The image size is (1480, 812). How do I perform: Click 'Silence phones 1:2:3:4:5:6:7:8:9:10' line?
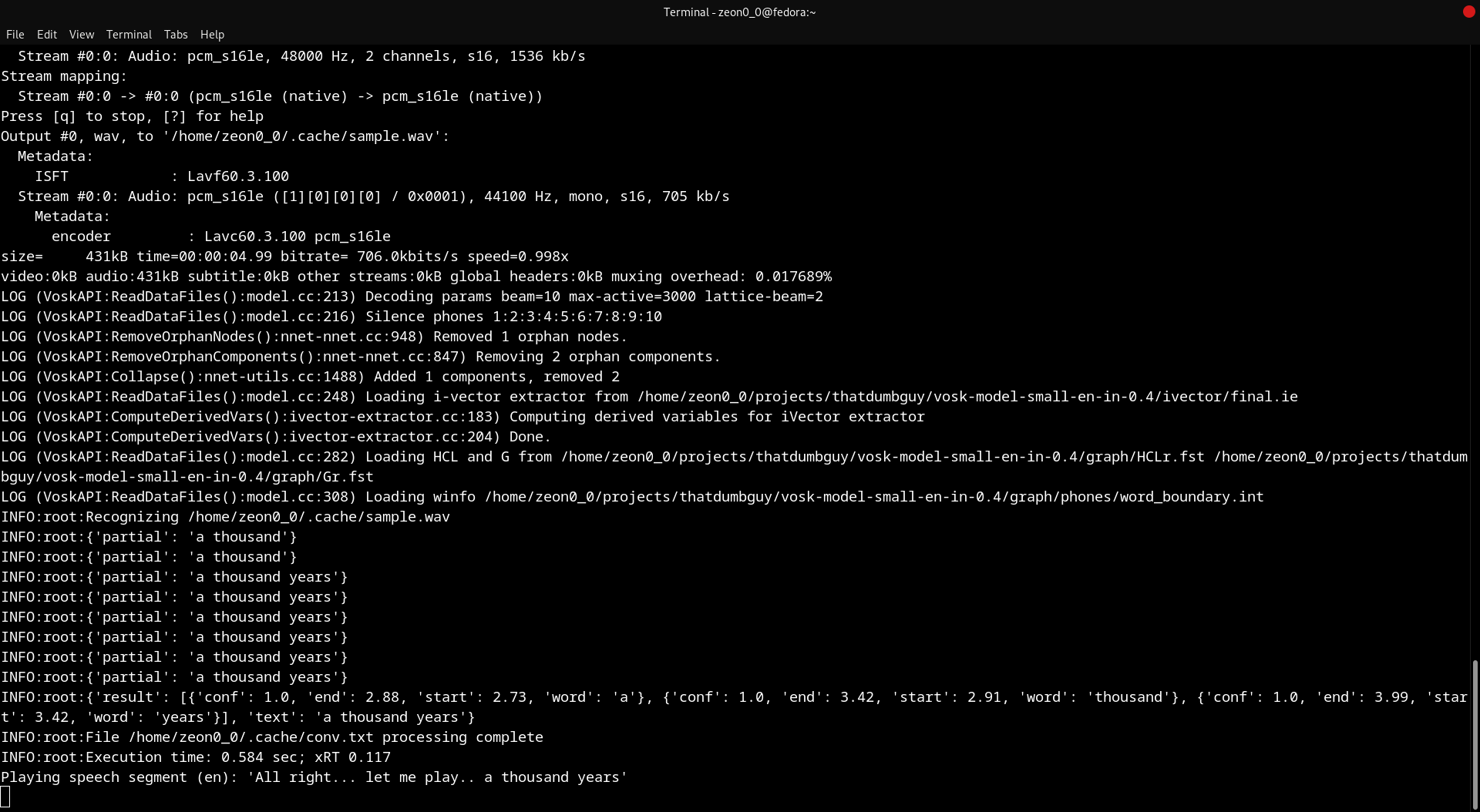tap(331, 317)
